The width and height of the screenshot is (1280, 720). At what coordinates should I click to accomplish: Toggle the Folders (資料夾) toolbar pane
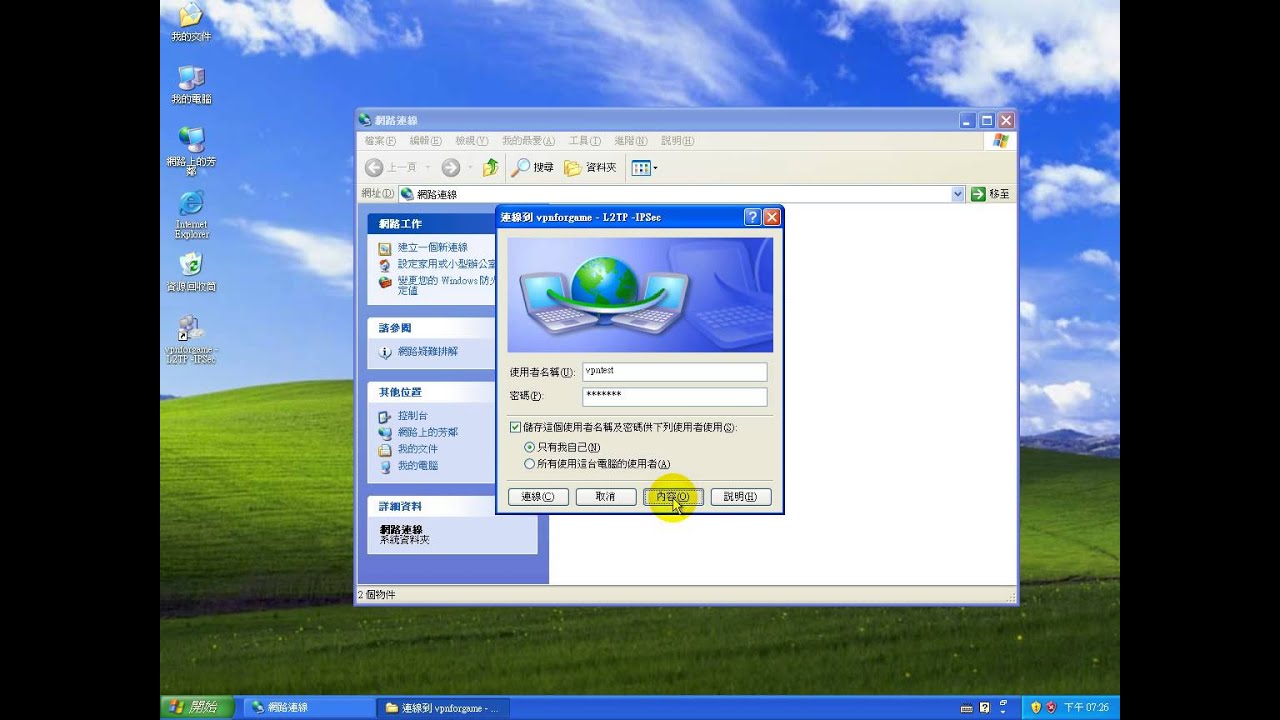pyautogui.click(x=590, y=168)
